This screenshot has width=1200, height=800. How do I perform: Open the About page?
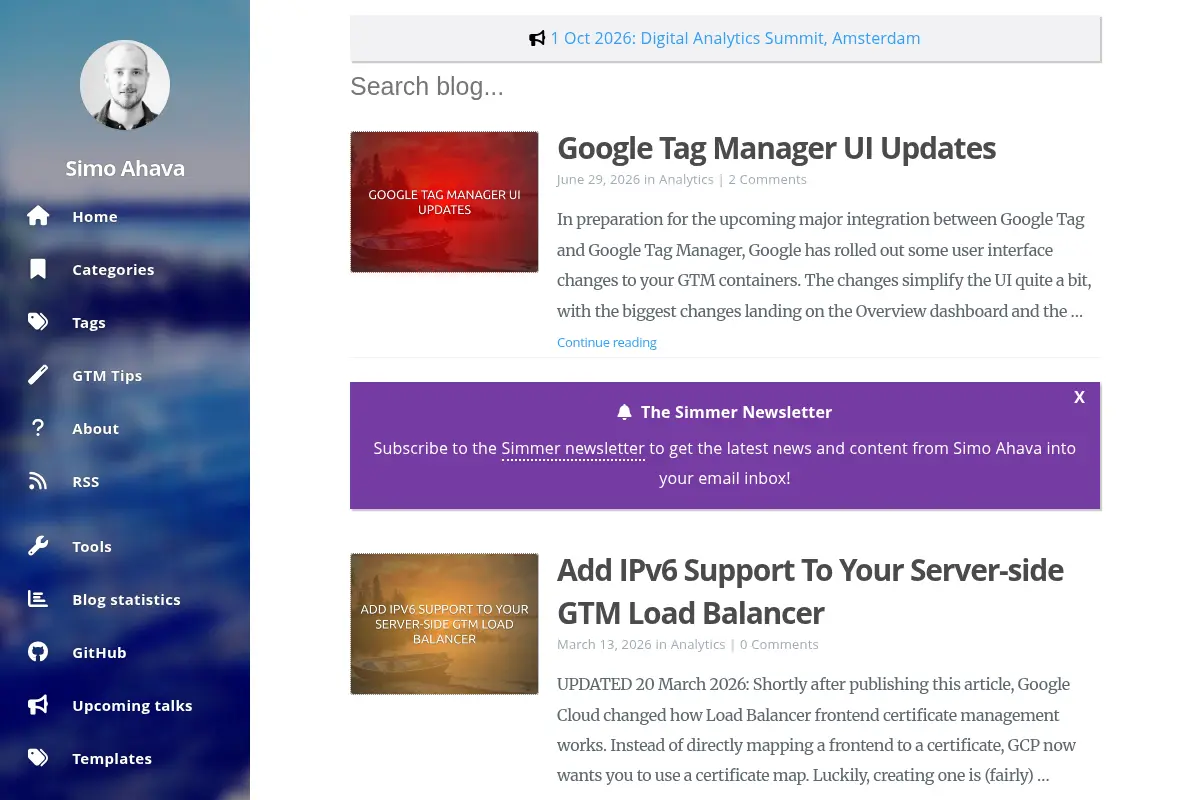(96, 428)
